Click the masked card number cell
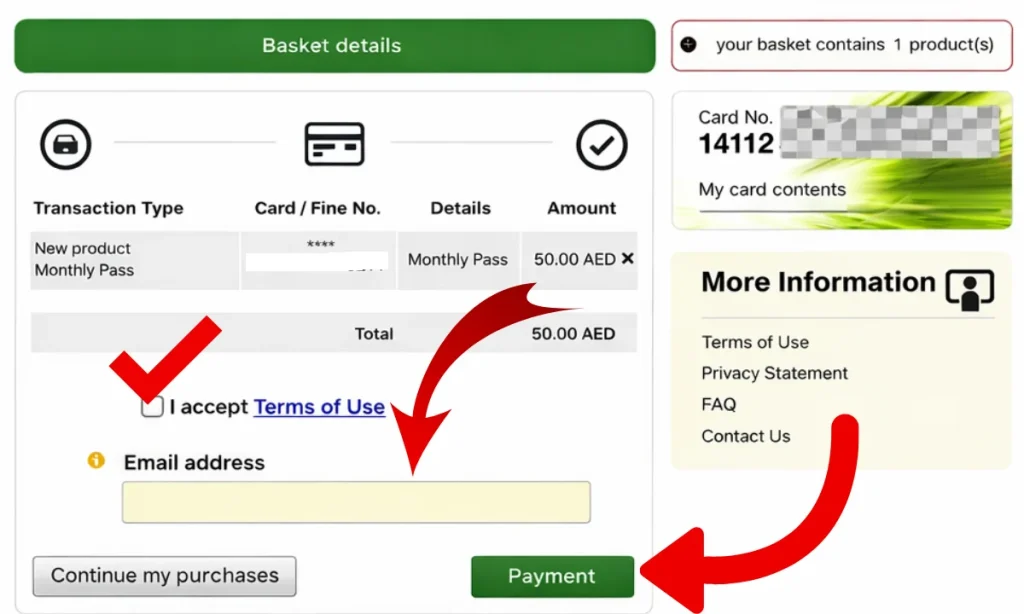Image resolution: width=1024 pixels, height=614 pixels. click(x=318, y=260)
